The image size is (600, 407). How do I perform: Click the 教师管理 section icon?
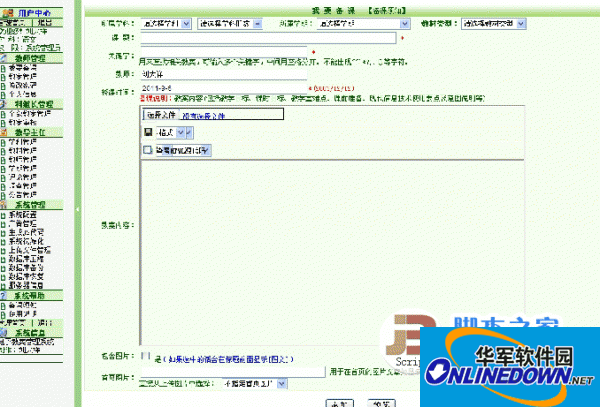coord(4,58)
